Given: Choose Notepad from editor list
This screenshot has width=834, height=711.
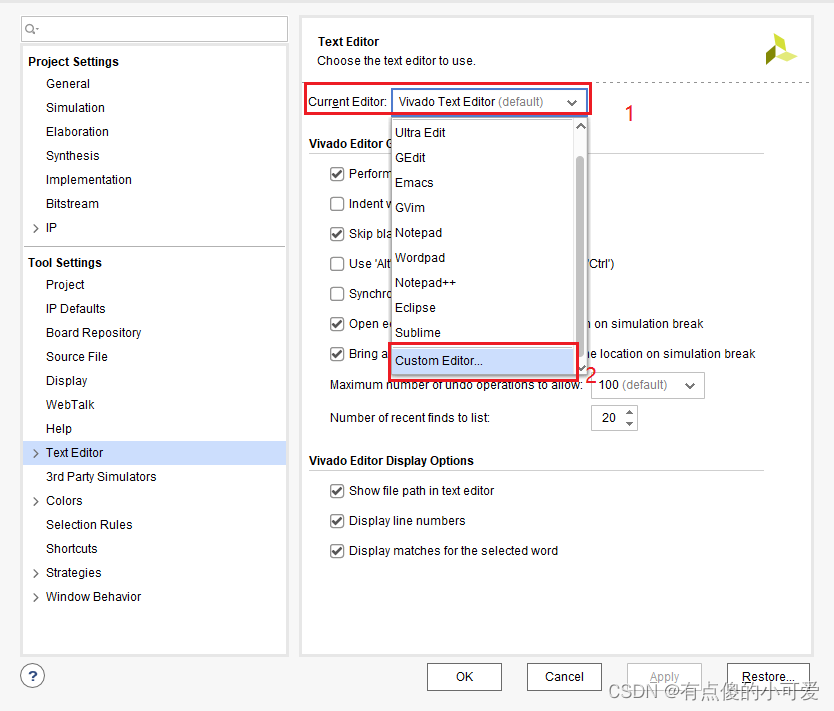Looking at the screenshot, I should [x=482, y=232].
